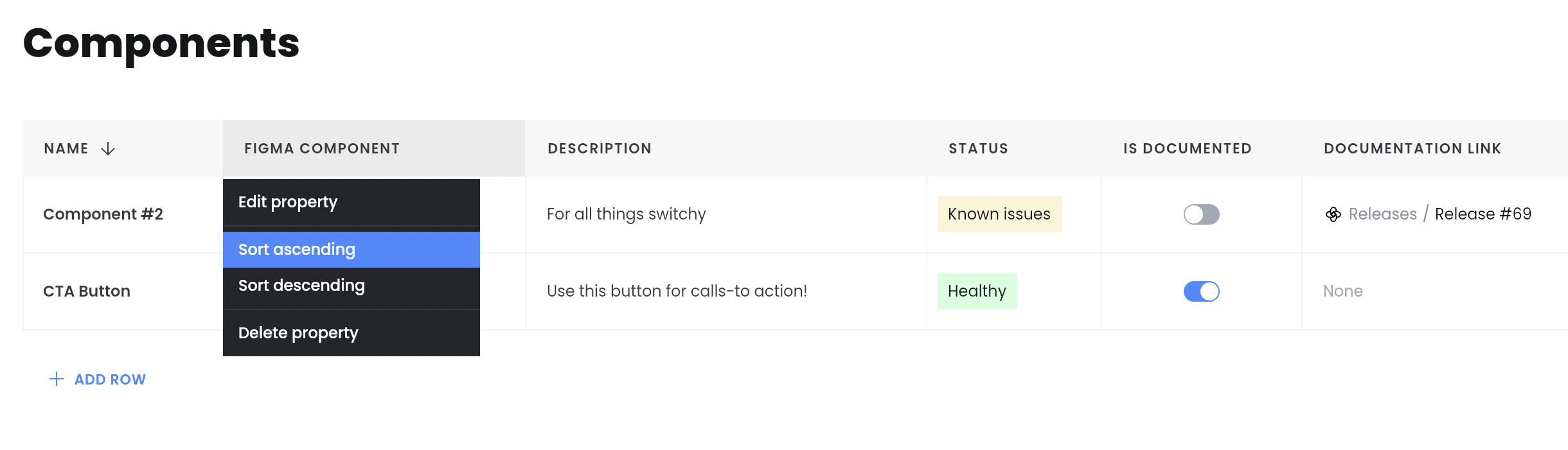This screenshot has width=1568, height=450.
Task: Click the Known issues status tag
Action: click(999, 214)
